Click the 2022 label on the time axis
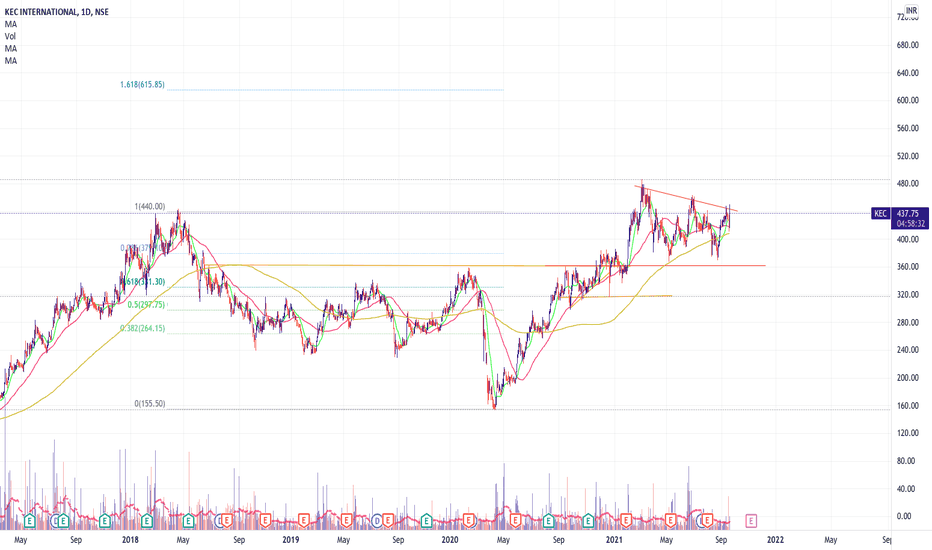The height and width of the screenshot is (550, 932). tap(775, 540)
